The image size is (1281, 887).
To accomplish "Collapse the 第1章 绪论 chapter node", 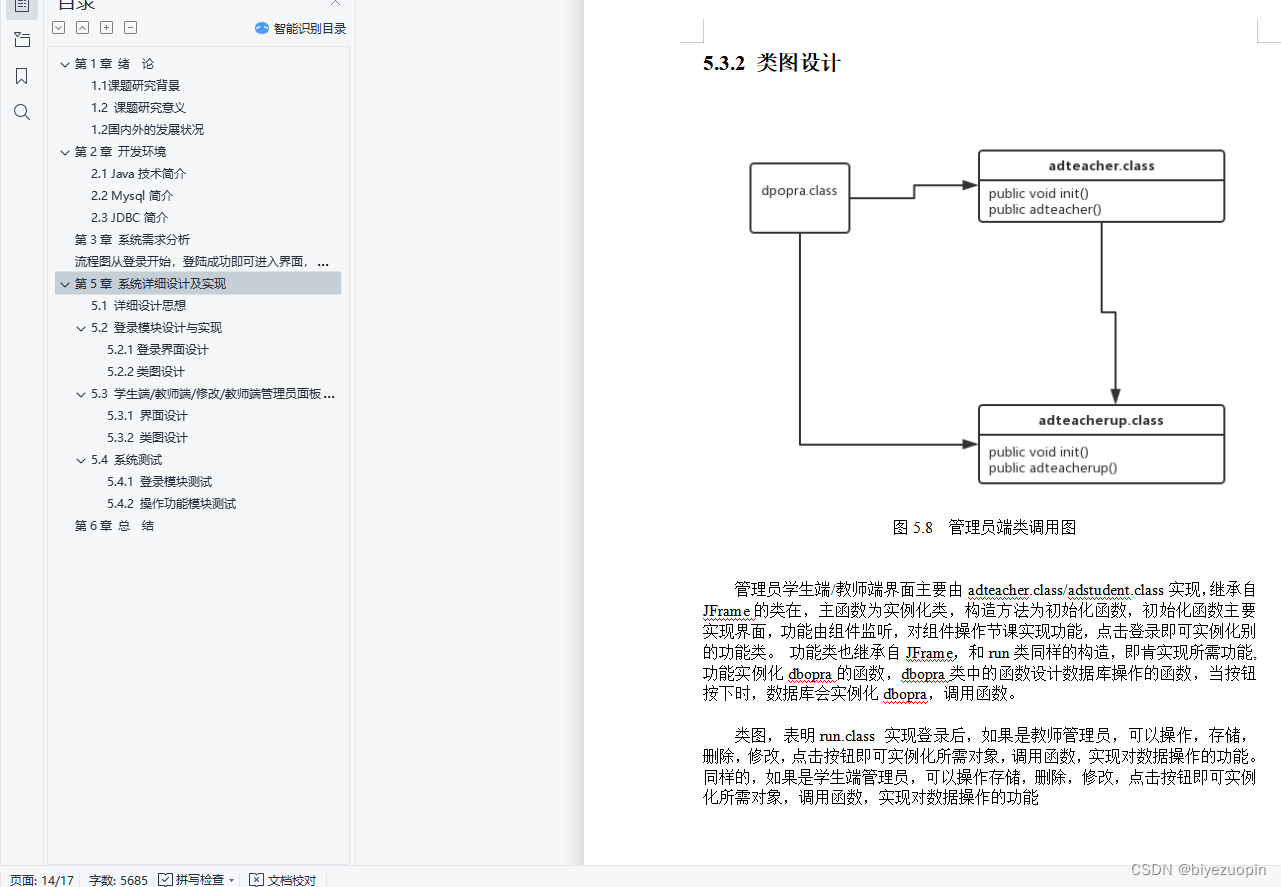I will coord(64,63).
